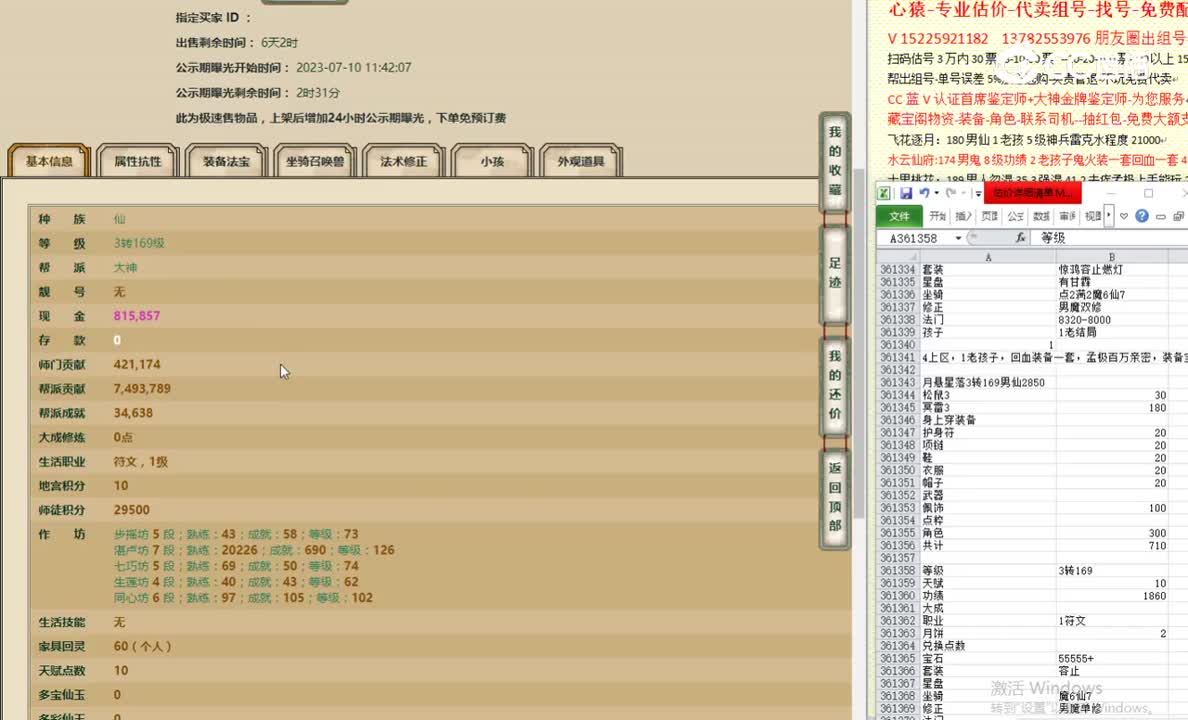Restore the Excel workbook window icon
Image resolution: width=1188 pixels, height=720 pixels.
pos(1178,217)
